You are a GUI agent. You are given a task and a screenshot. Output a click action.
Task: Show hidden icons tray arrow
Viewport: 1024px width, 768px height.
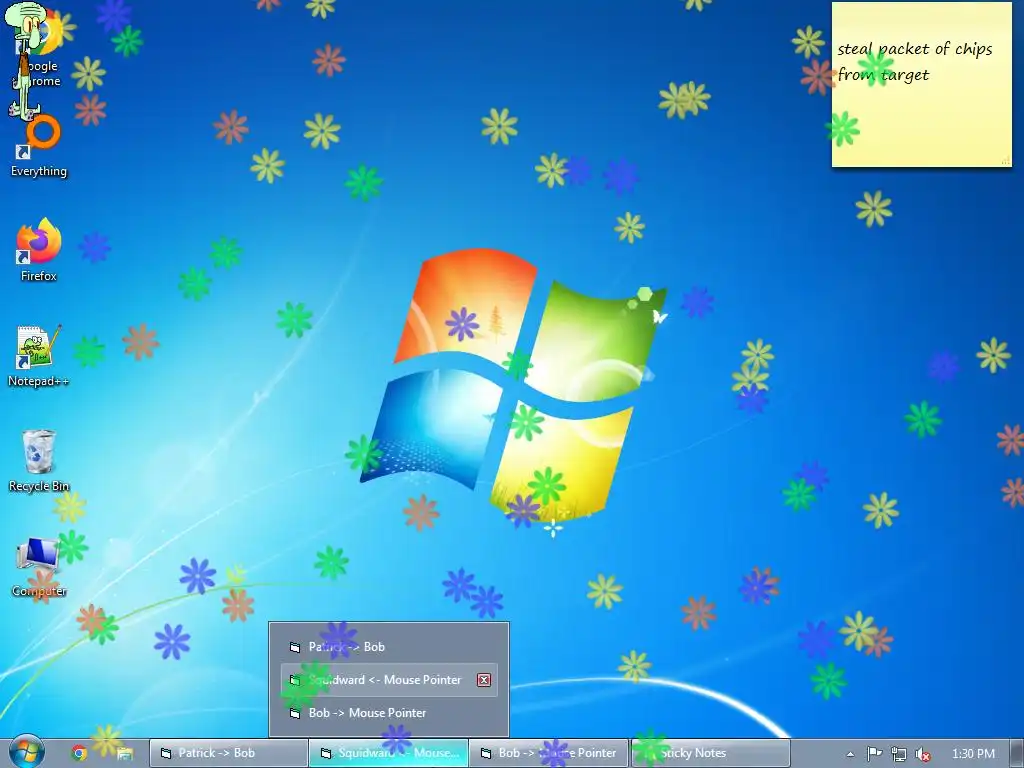850,754
